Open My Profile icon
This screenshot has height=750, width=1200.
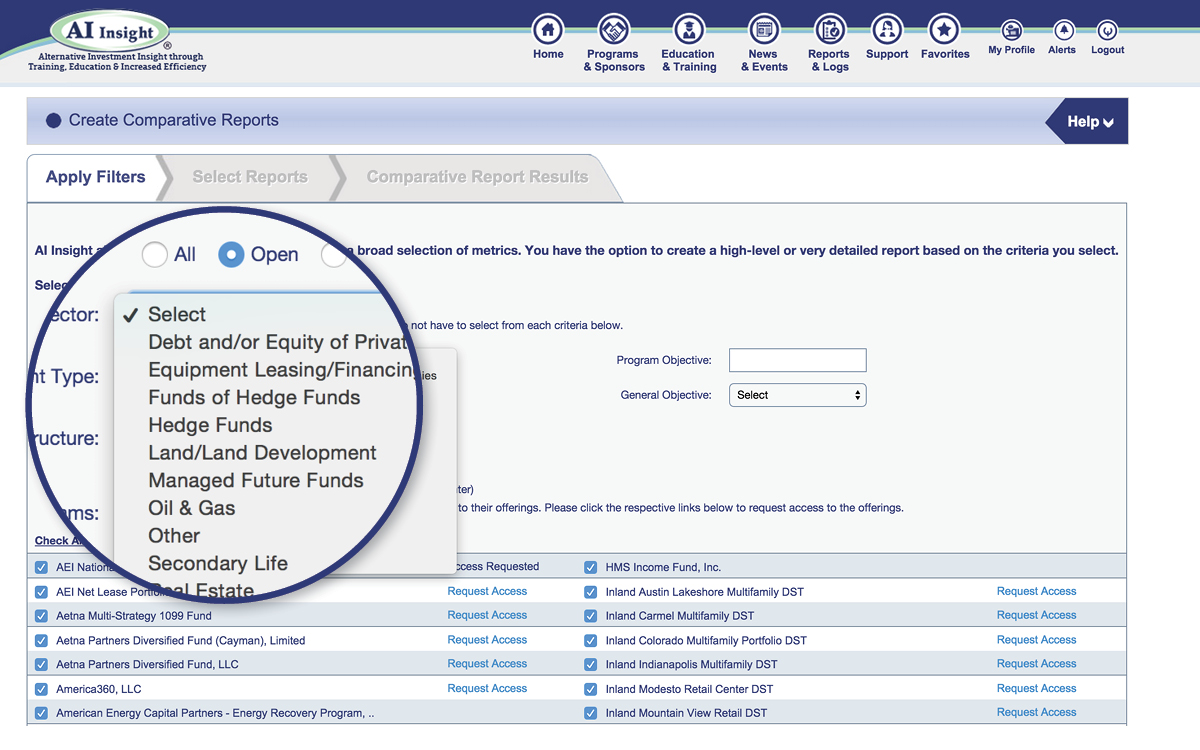point(1012,30)
